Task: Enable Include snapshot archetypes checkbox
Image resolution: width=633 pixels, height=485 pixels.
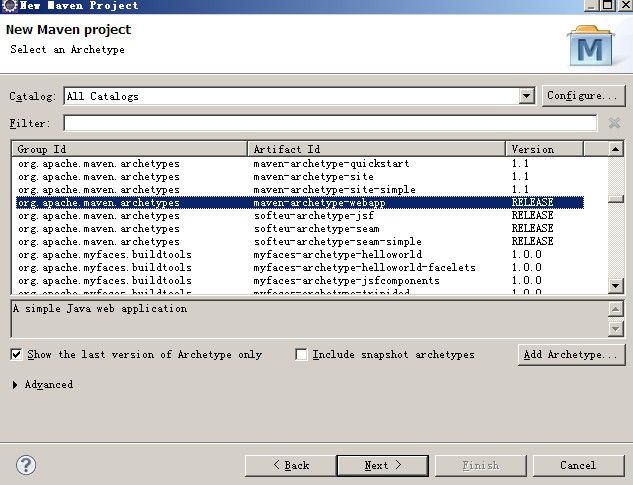Action: click(x=301, y=355)
